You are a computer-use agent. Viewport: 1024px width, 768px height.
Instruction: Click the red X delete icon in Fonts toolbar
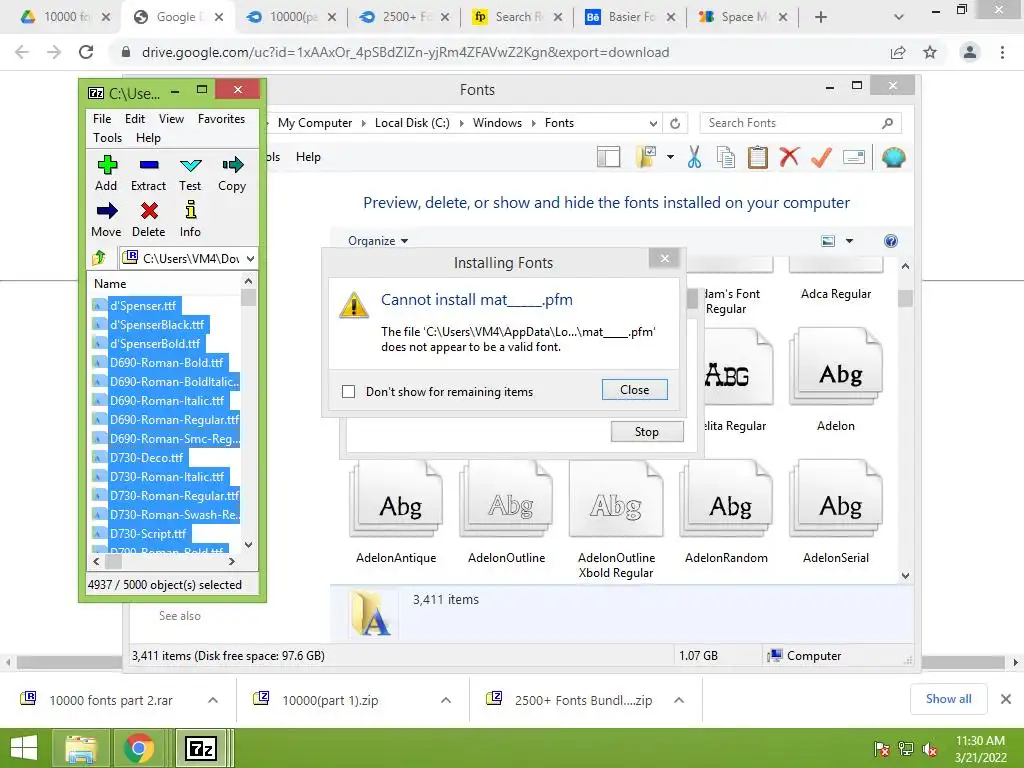[790, 157]
